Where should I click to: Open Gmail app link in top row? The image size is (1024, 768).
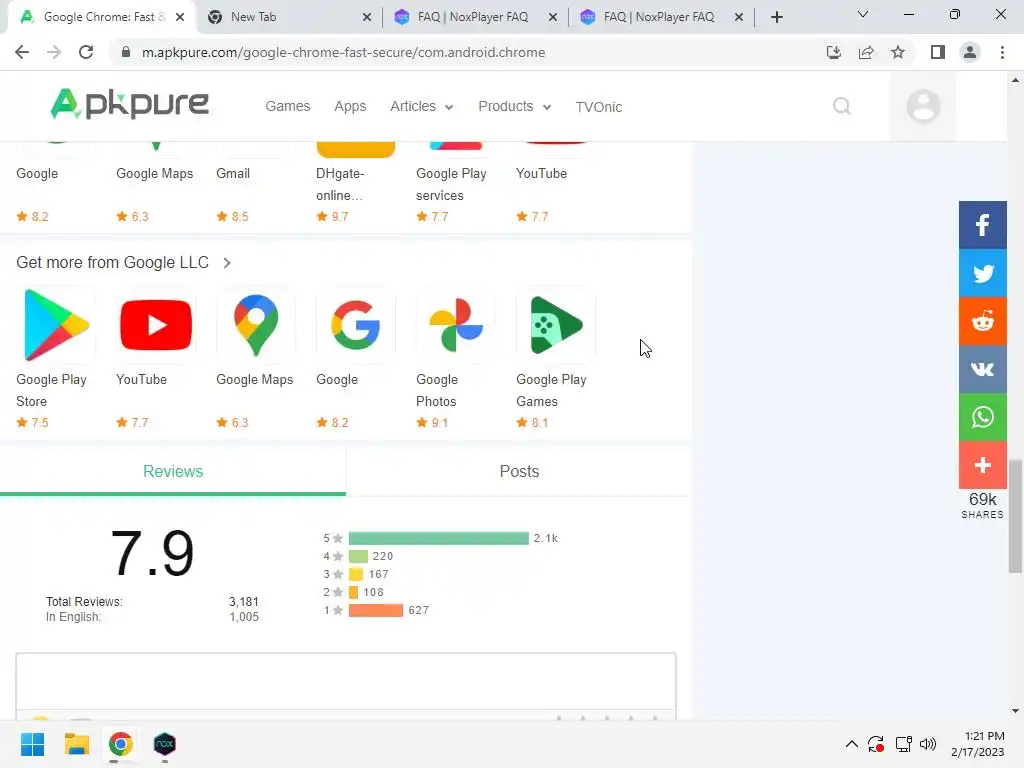(233, 174)
